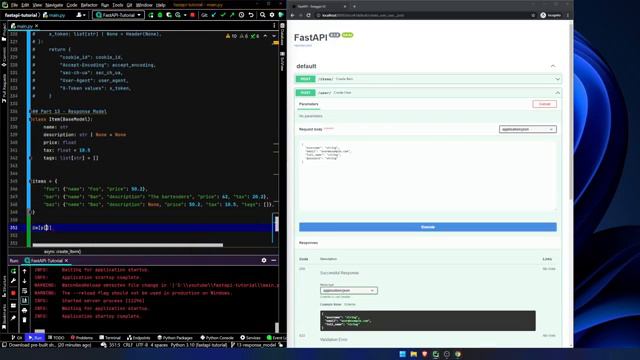Open the Refactor menu
This screenshot has width=640, height=360.
(x=89, y=5)
